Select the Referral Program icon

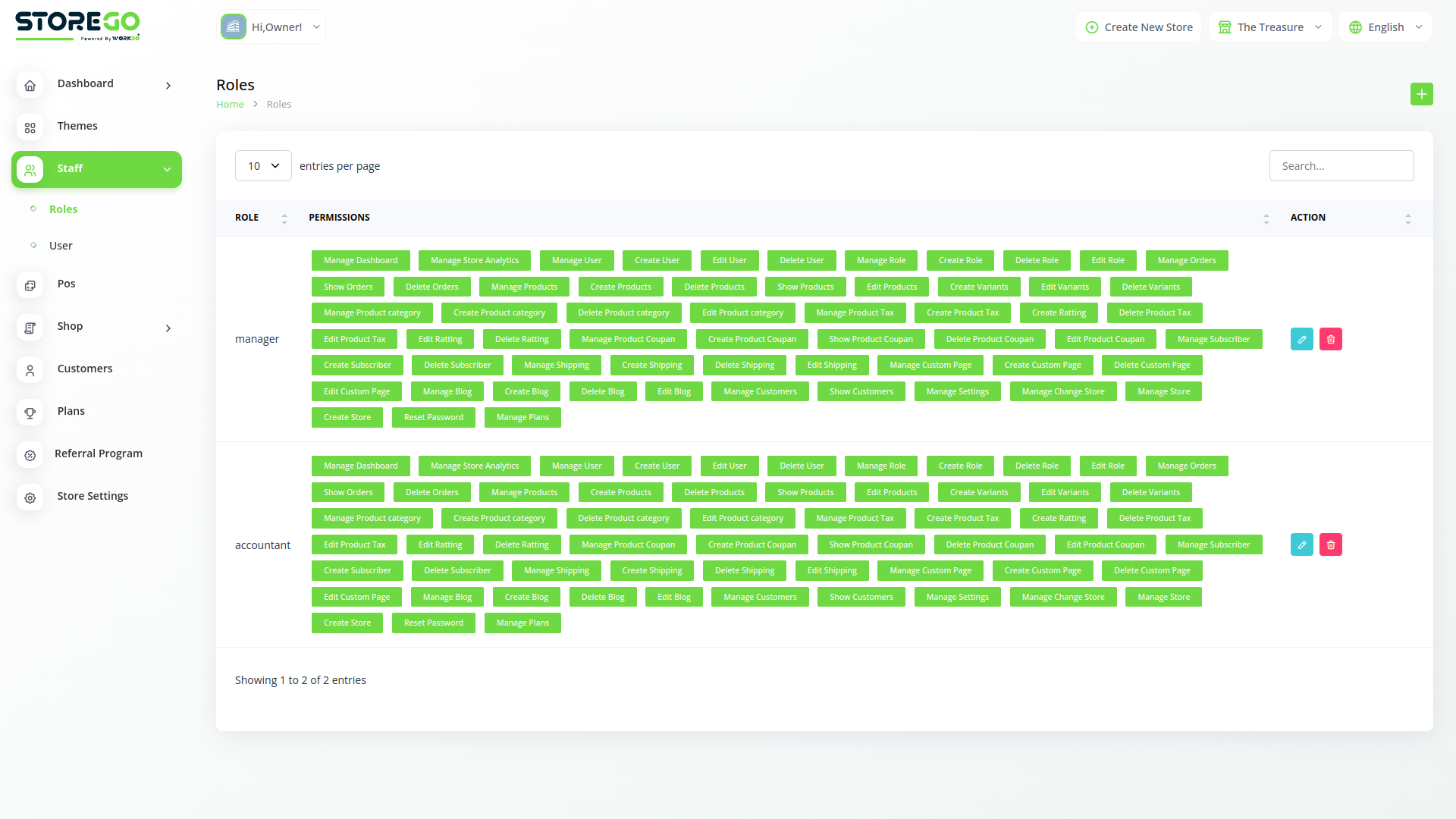(30, 455)
